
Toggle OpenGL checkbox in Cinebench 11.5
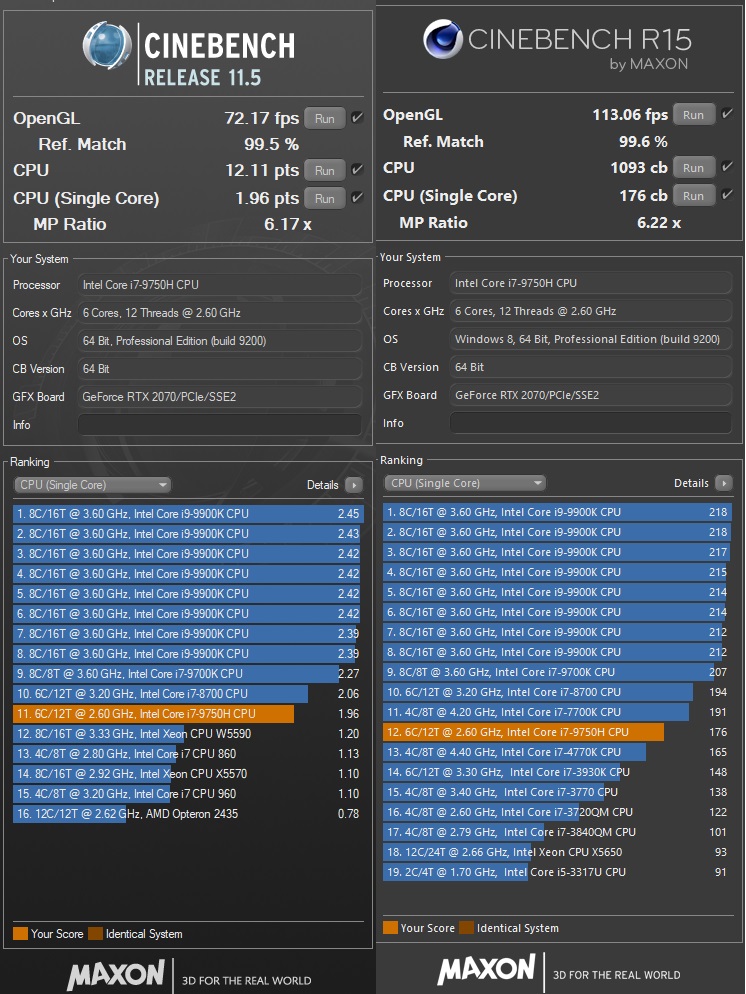[357, 118]
